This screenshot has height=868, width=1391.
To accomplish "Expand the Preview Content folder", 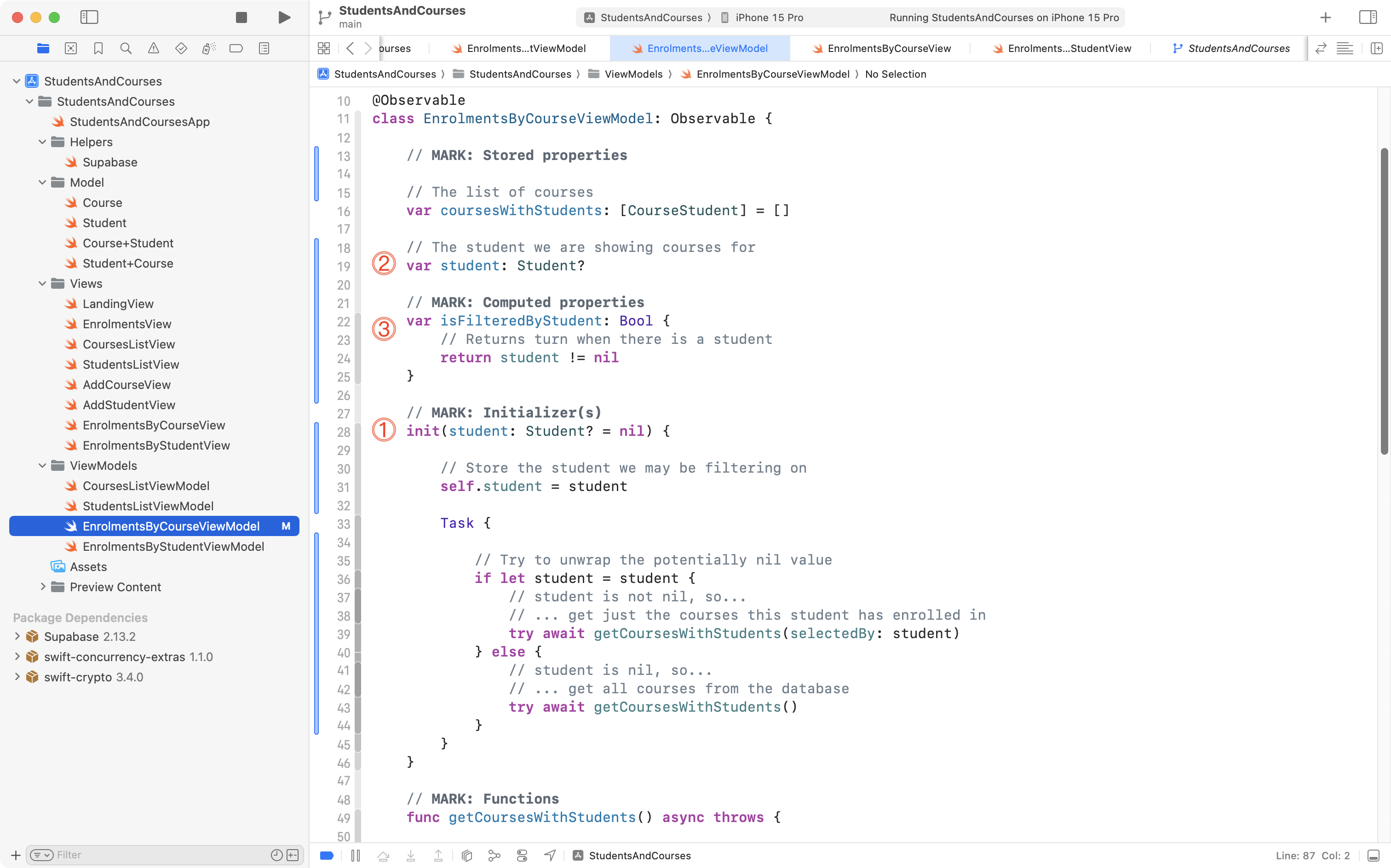I will click(42, 587).
